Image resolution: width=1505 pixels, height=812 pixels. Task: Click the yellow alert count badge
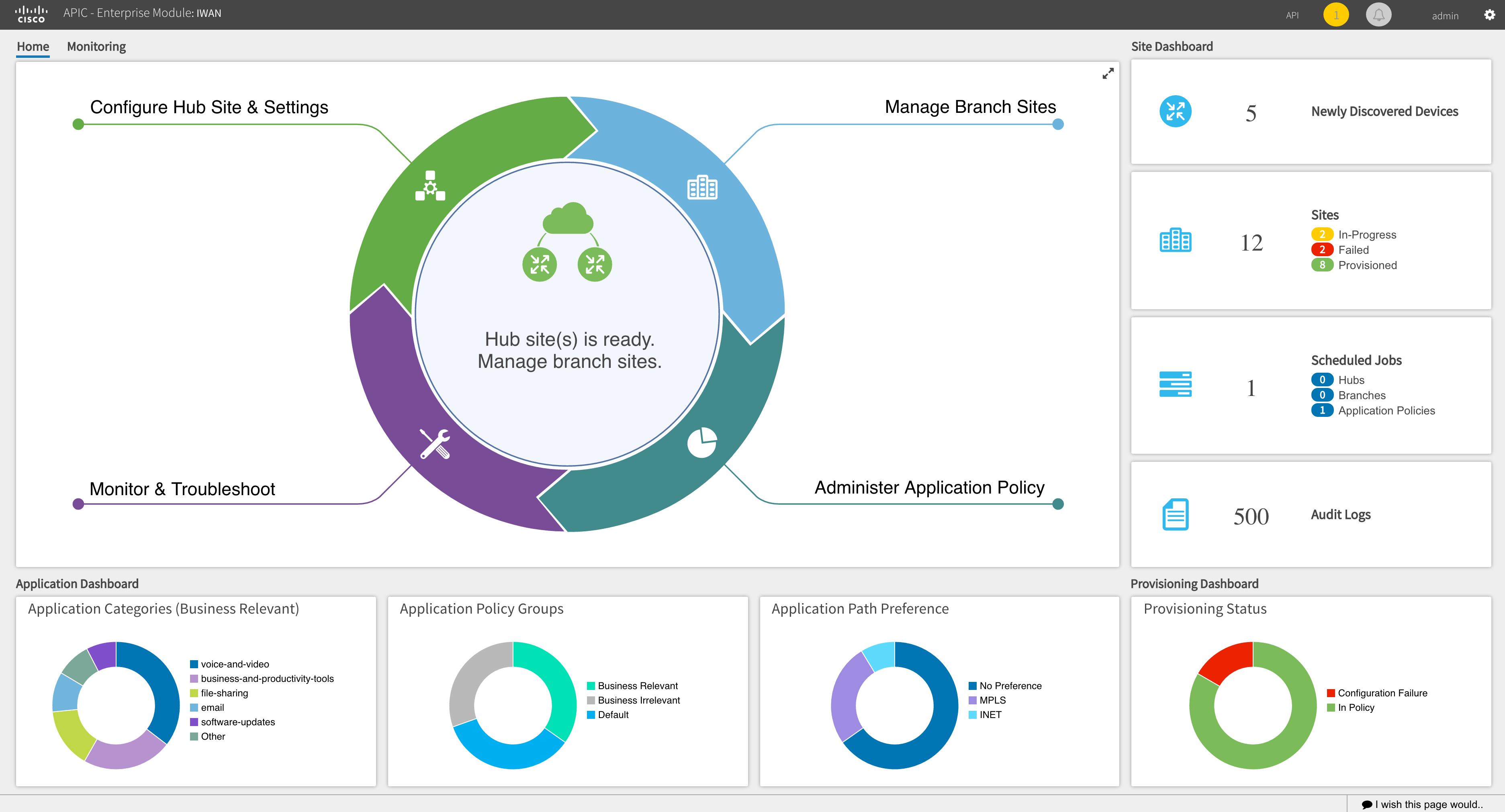(1335, 15)
